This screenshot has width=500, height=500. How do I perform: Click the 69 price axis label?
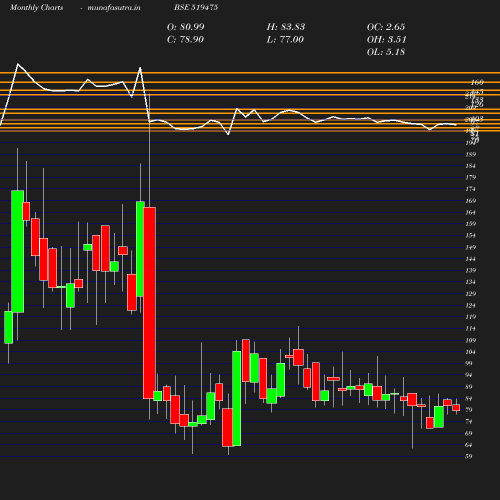[x=469, y=433]
